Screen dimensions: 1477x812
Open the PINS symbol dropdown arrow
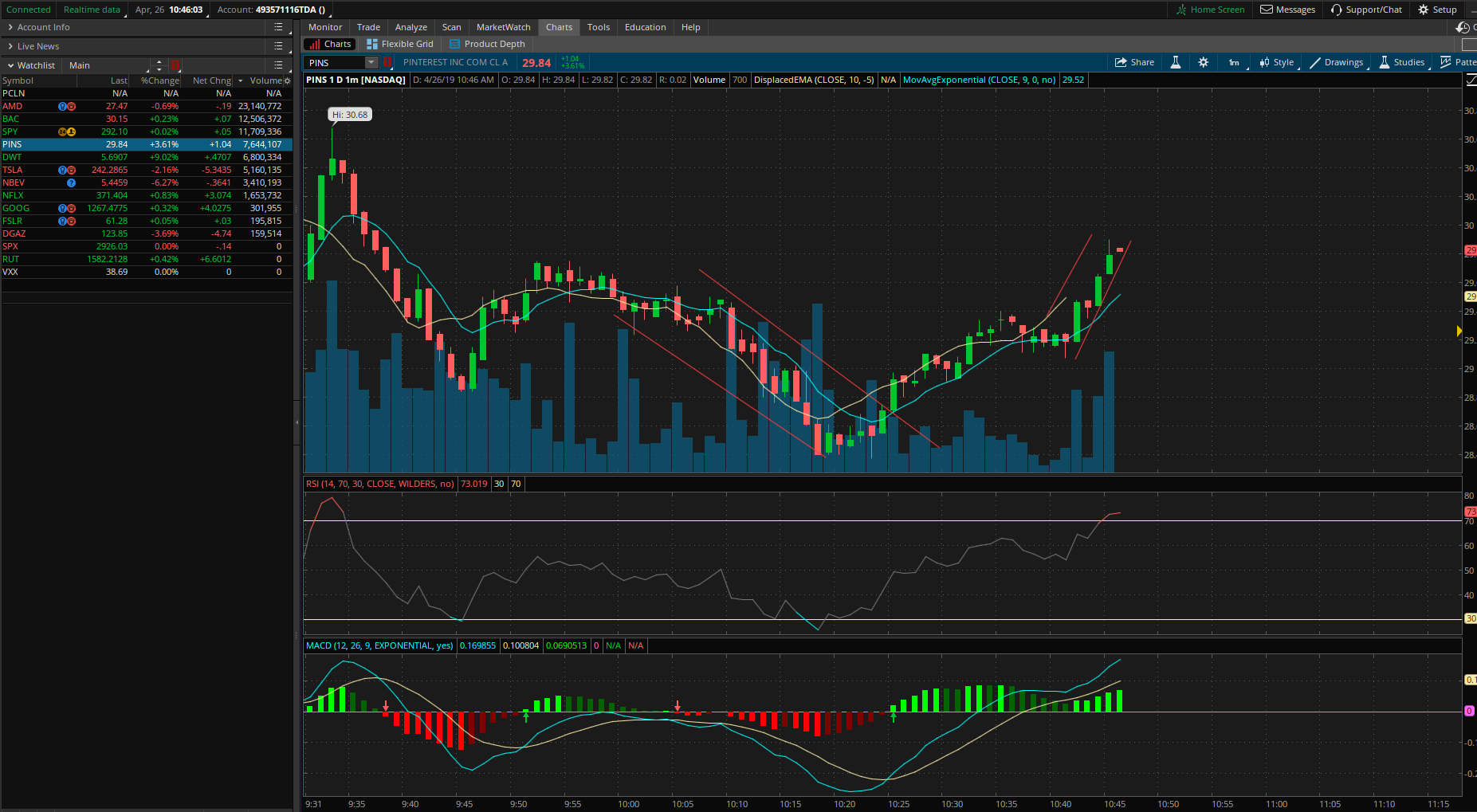[371, 62]
